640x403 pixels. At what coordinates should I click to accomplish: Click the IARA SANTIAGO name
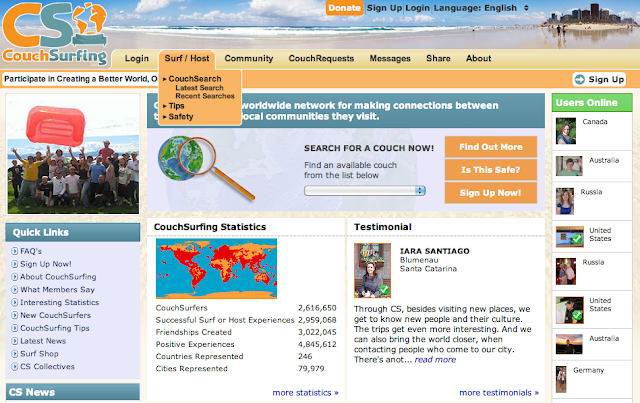coord(434,251)
